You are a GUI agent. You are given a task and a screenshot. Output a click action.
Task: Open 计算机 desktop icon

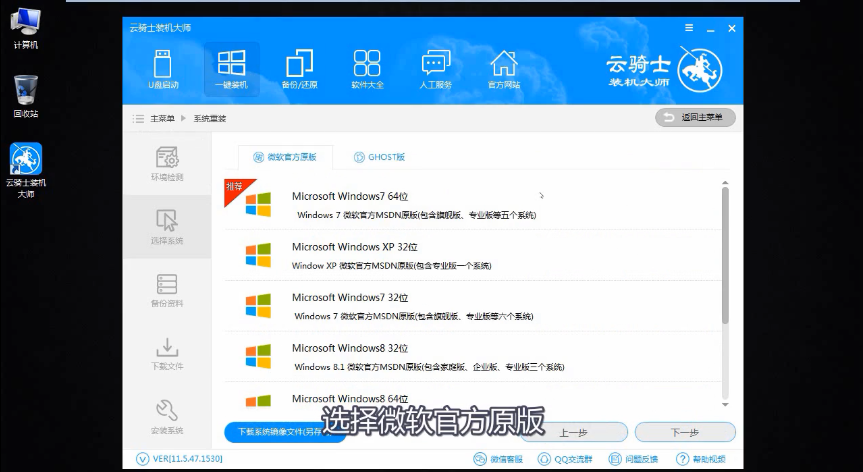pos(25,29)
